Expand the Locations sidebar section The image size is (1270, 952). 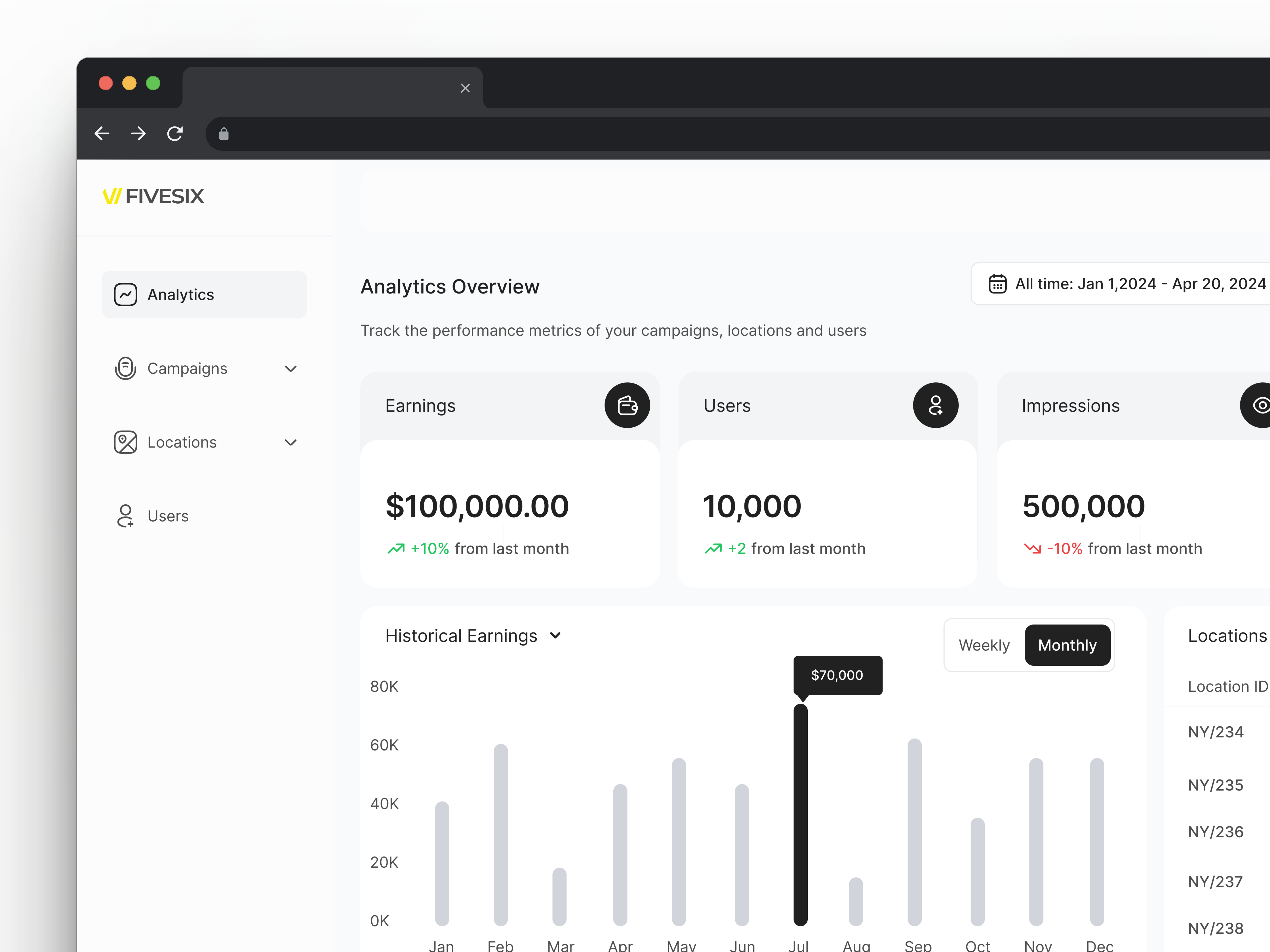click(291, 442)
